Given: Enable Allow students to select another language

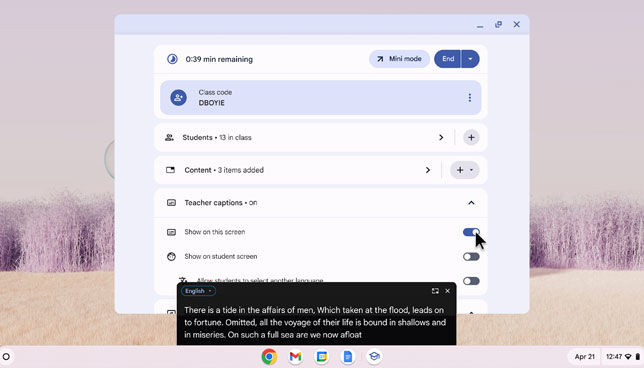Looking at the screenshot, I should tap(471, 281).
